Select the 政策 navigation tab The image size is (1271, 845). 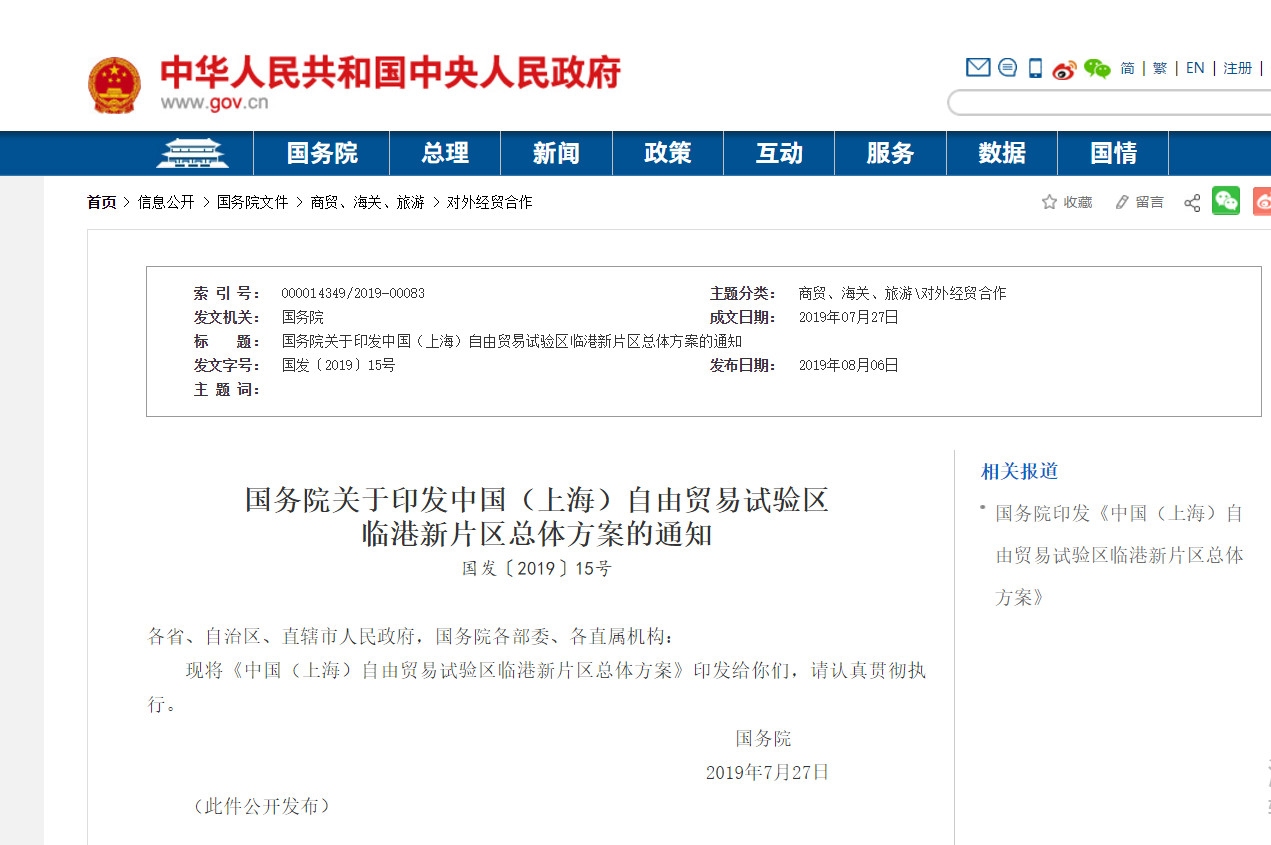(667, 153)
